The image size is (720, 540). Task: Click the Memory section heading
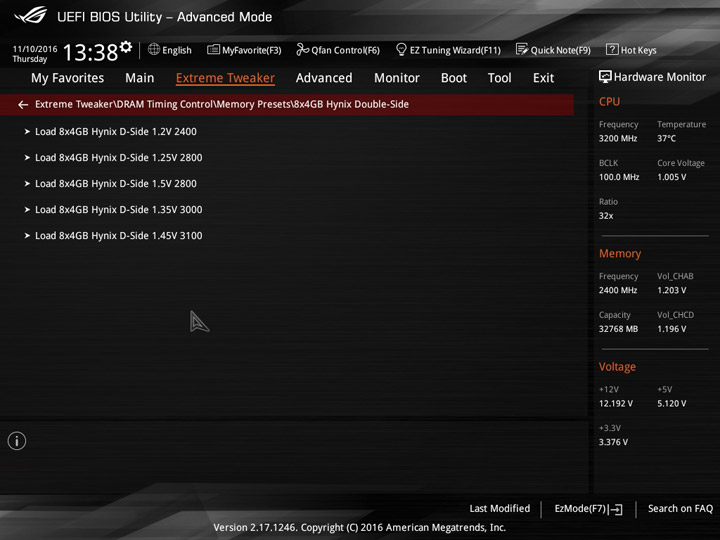[x=620, y=253]
